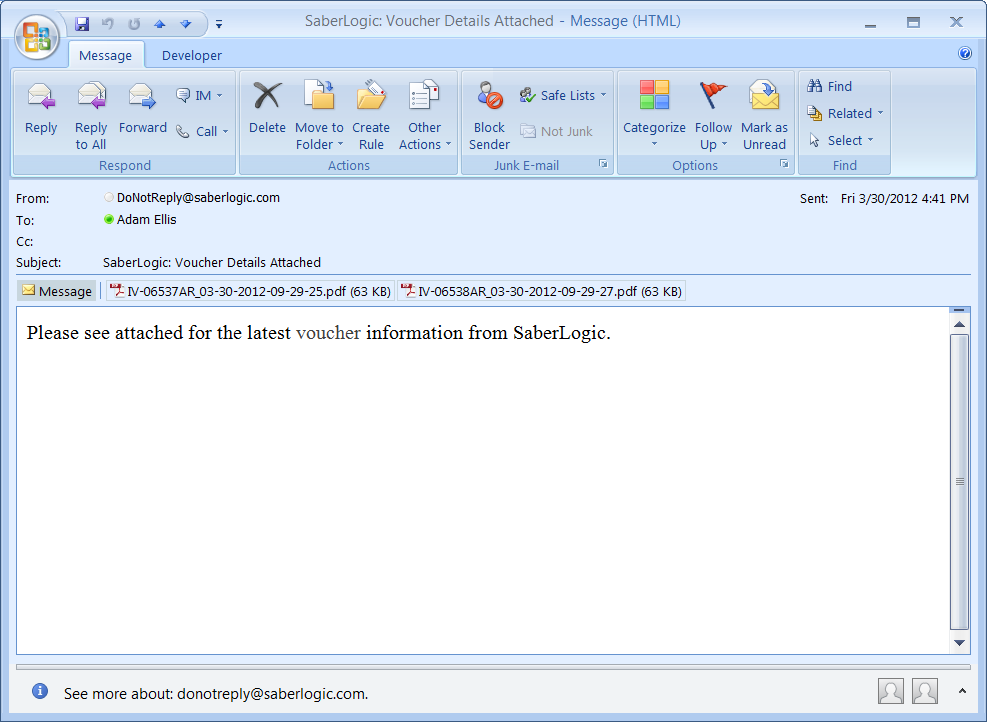Click the Office orb button
Viewport: 987px width, 722px height.
[38, 37]
